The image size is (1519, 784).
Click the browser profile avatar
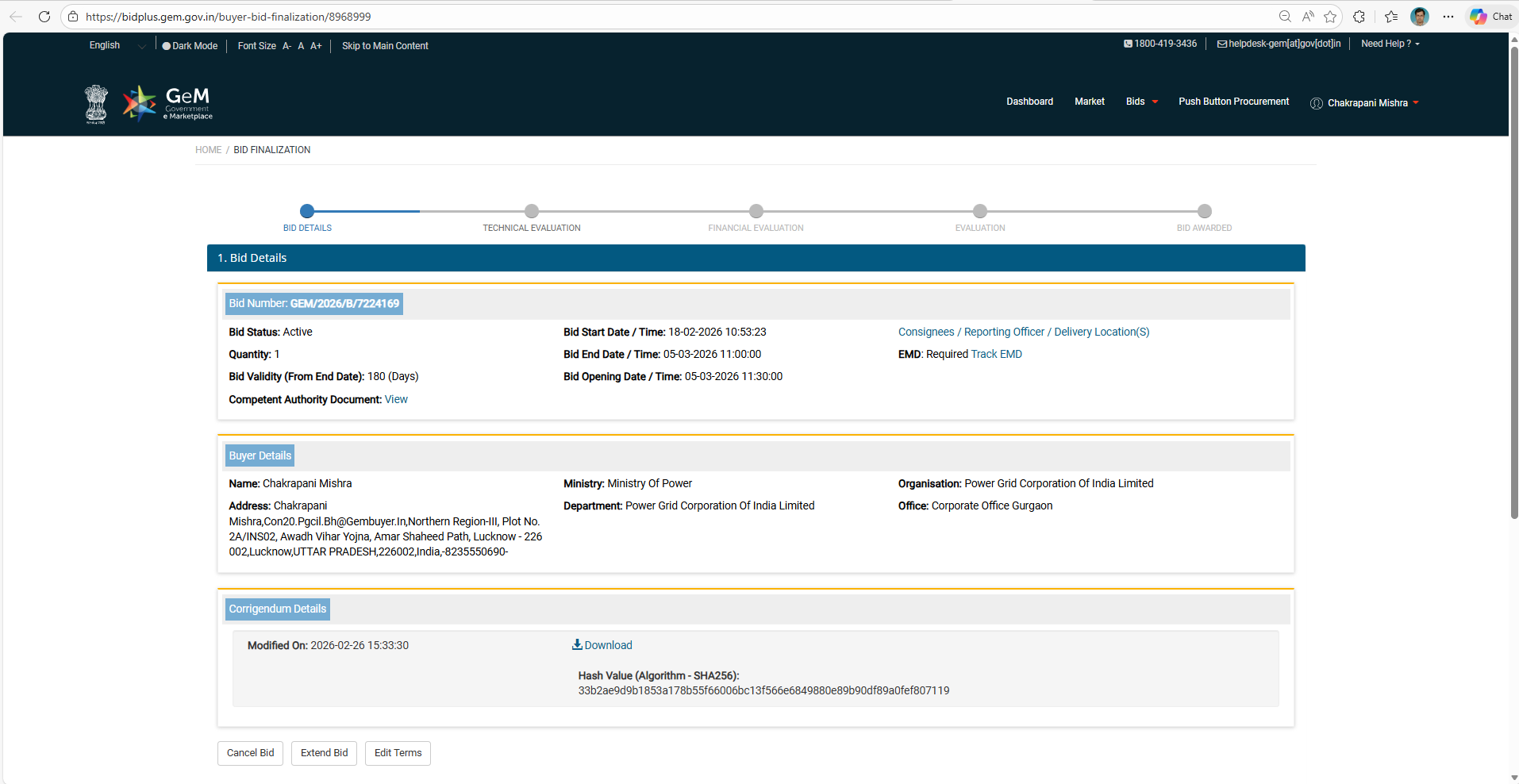(x=1419, y=17)
